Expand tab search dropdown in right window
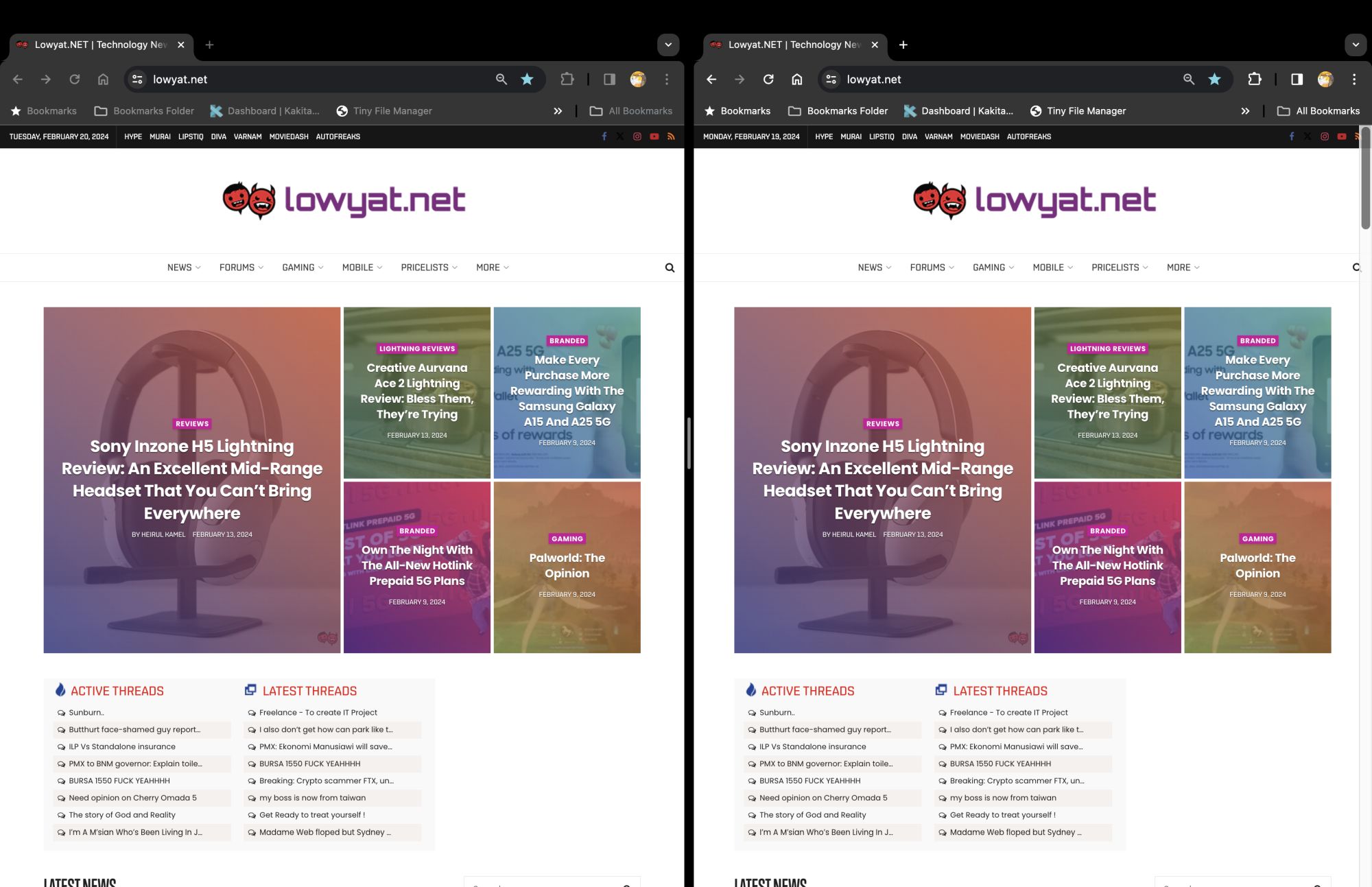1372x887 pixels. [1356, 45]
